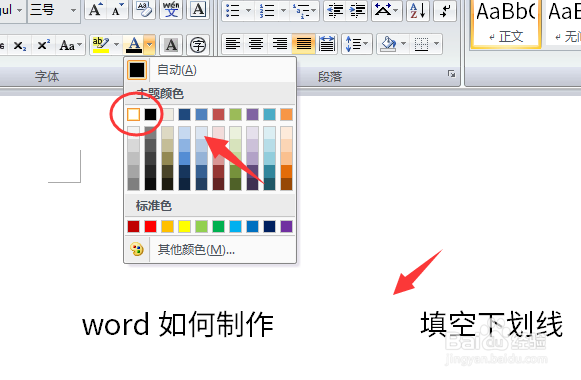This screenshot has width=581, height=380.
Task: Toggle distributed alignment
Action: tap(326, 44)
